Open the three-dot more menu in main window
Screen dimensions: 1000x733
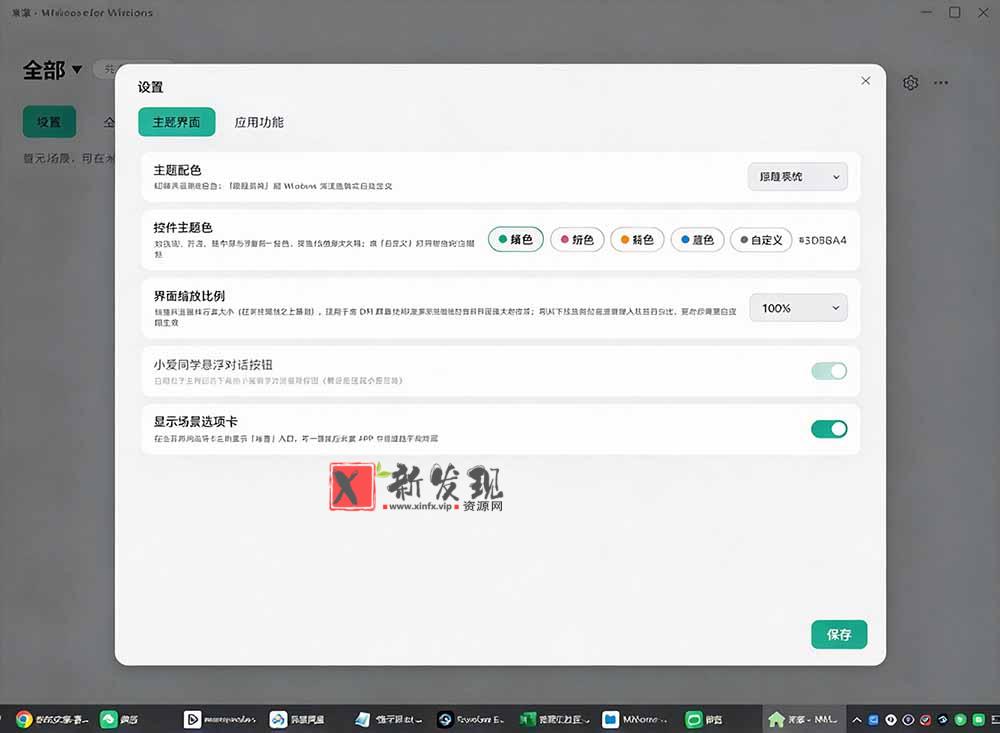point(941,83)
